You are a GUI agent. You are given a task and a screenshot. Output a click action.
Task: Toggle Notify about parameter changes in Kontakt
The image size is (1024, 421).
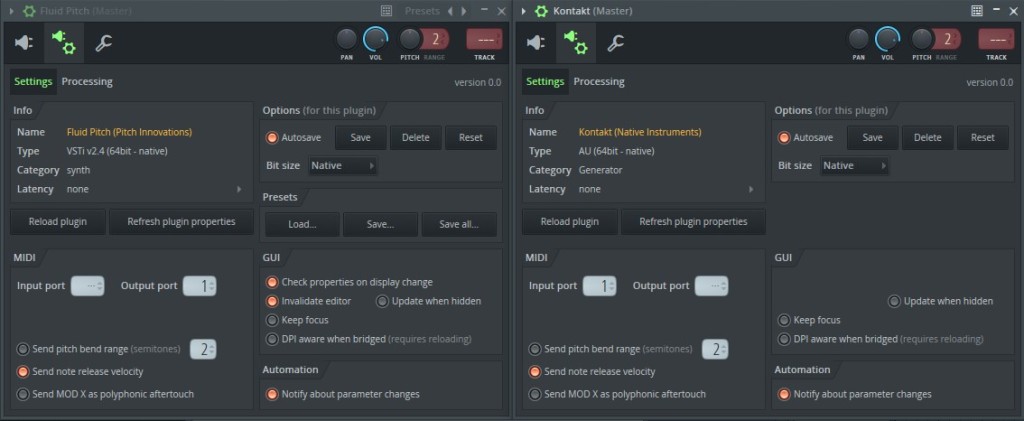(784, 394)
